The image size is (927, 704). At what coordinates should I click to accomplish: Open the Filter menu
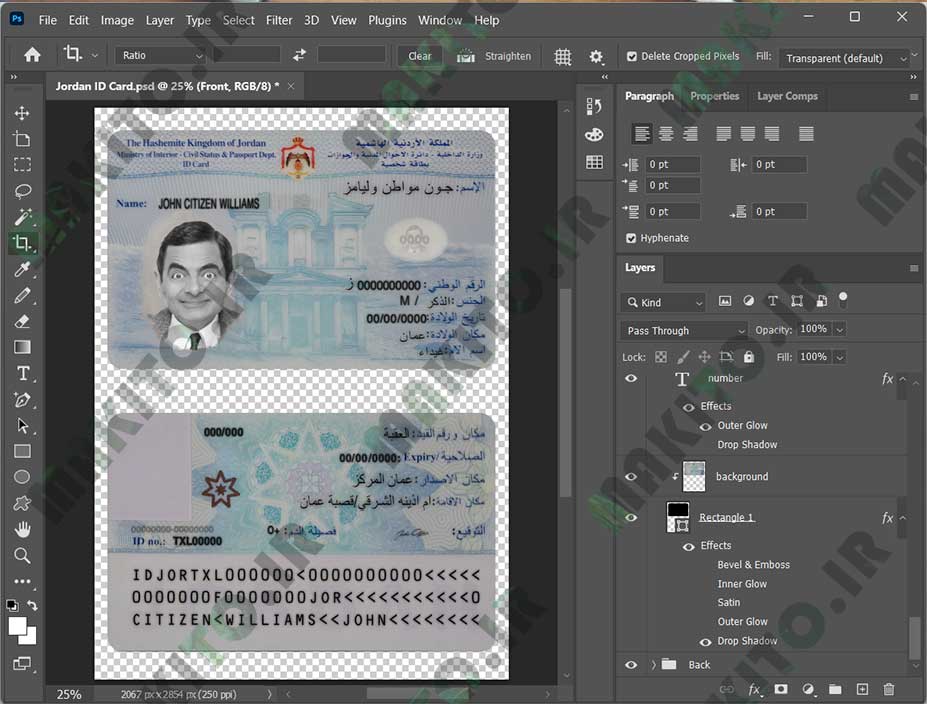point(279,20)
